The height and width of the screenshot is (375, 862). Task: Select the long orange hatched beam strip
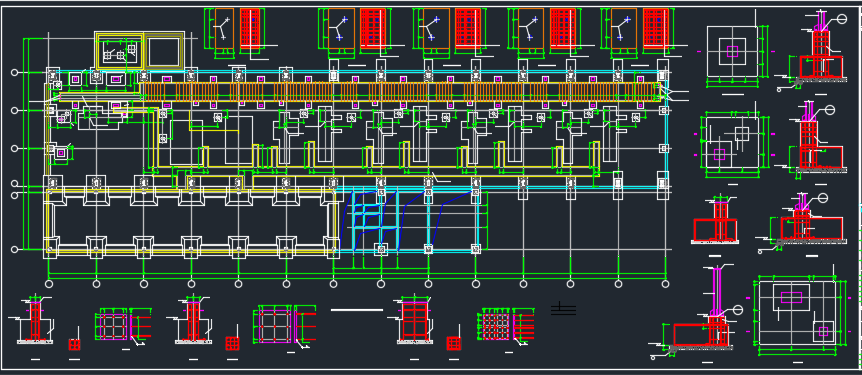click(x=400, y=92)
